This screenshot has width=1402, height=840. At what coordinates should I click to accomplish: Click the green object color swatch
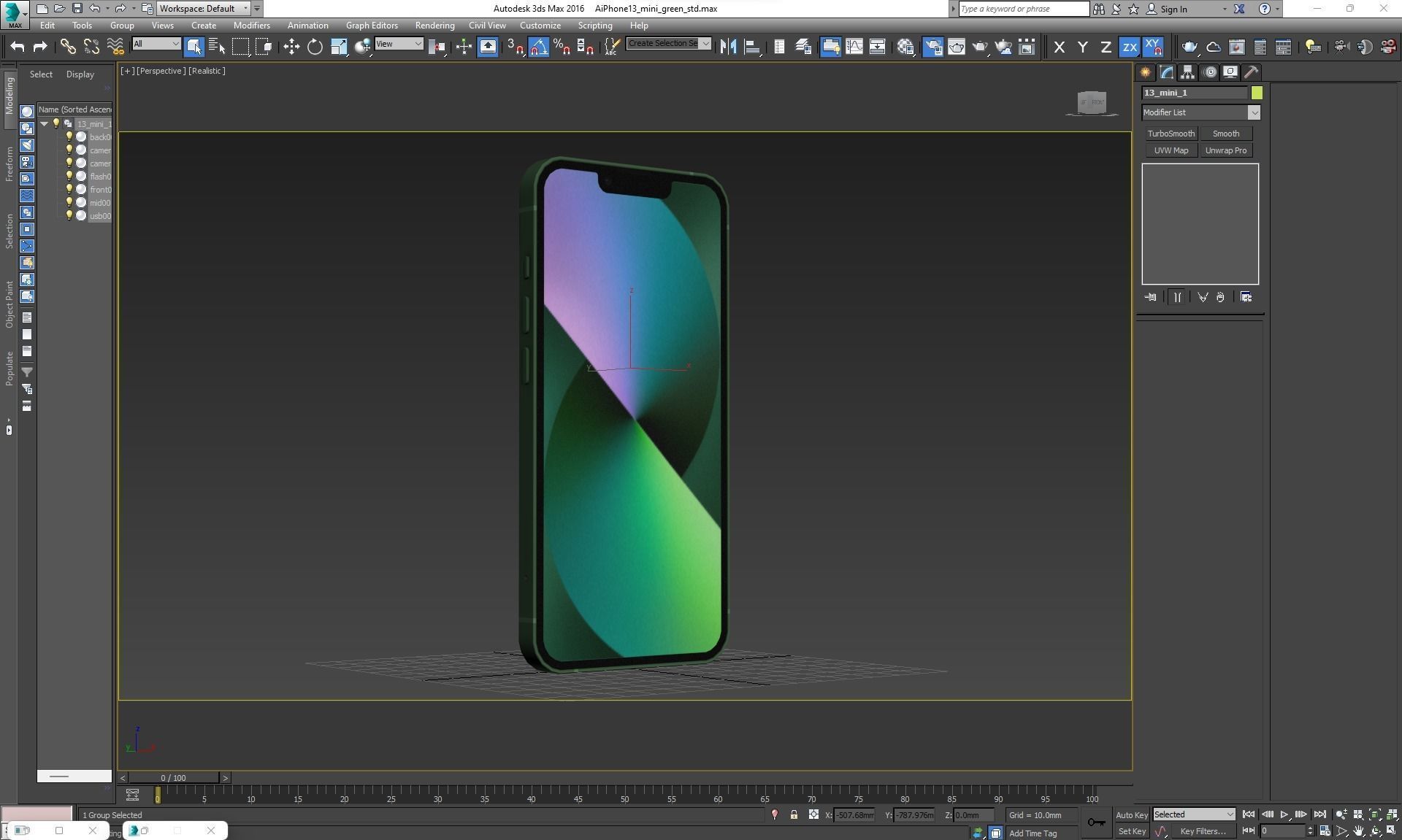tap(1257, 93)
